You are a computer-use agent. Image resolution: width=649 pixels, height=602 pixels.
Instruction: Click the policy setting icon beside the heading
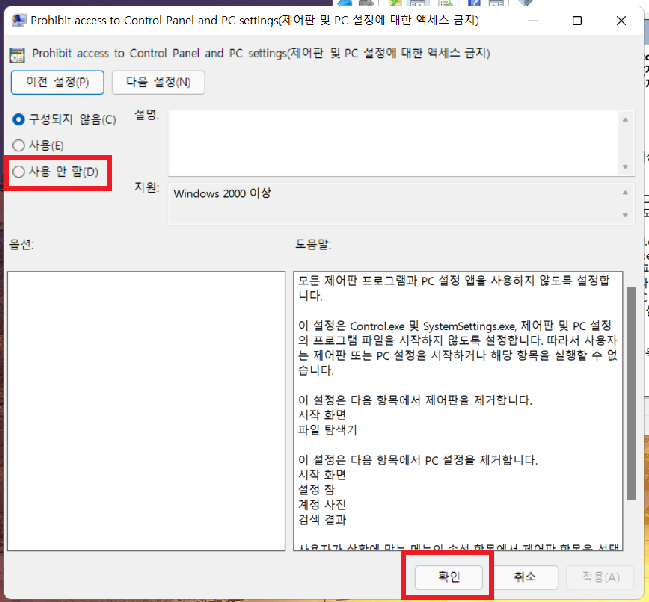click(x=17, y=55)
